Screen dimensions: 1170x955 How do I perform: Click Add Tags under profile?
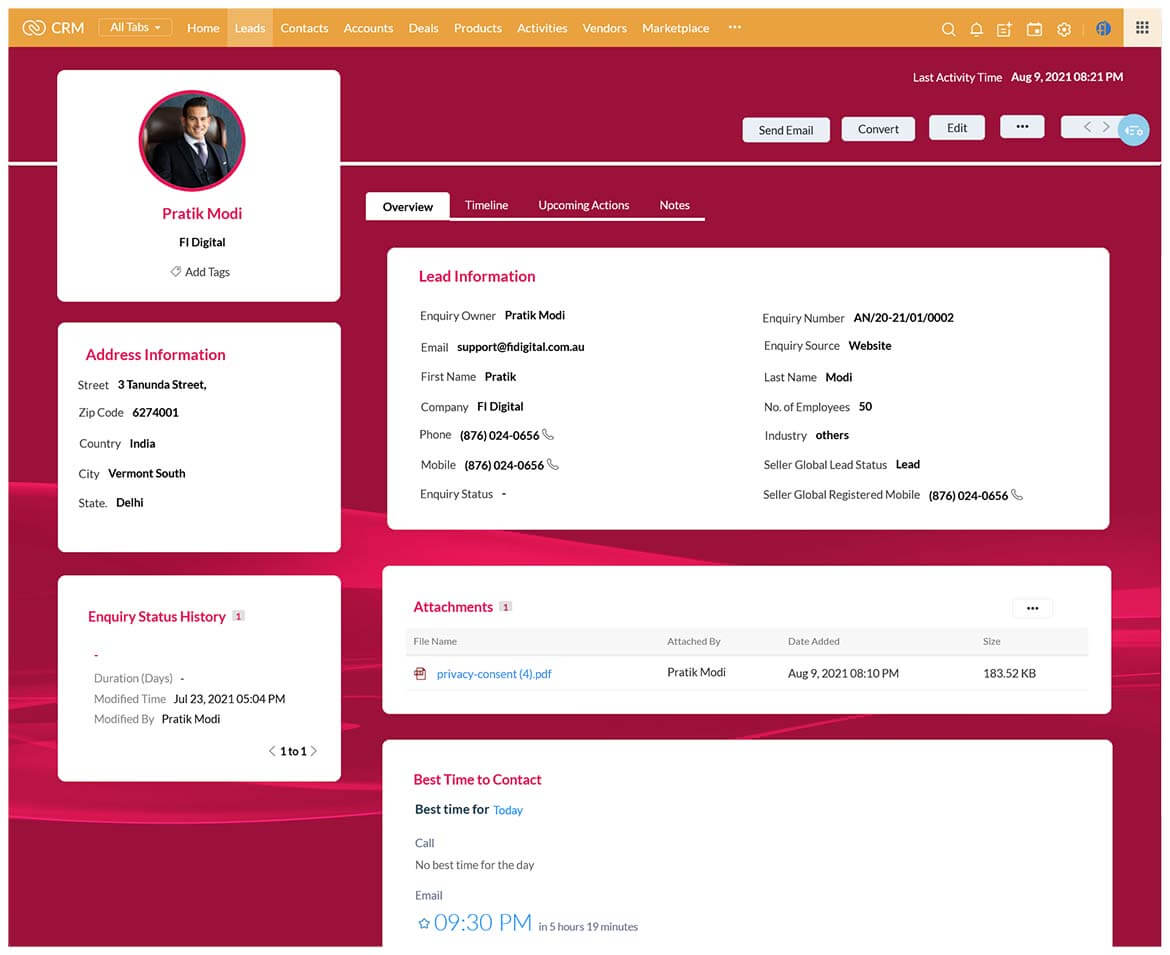click(x=200, y=272)
